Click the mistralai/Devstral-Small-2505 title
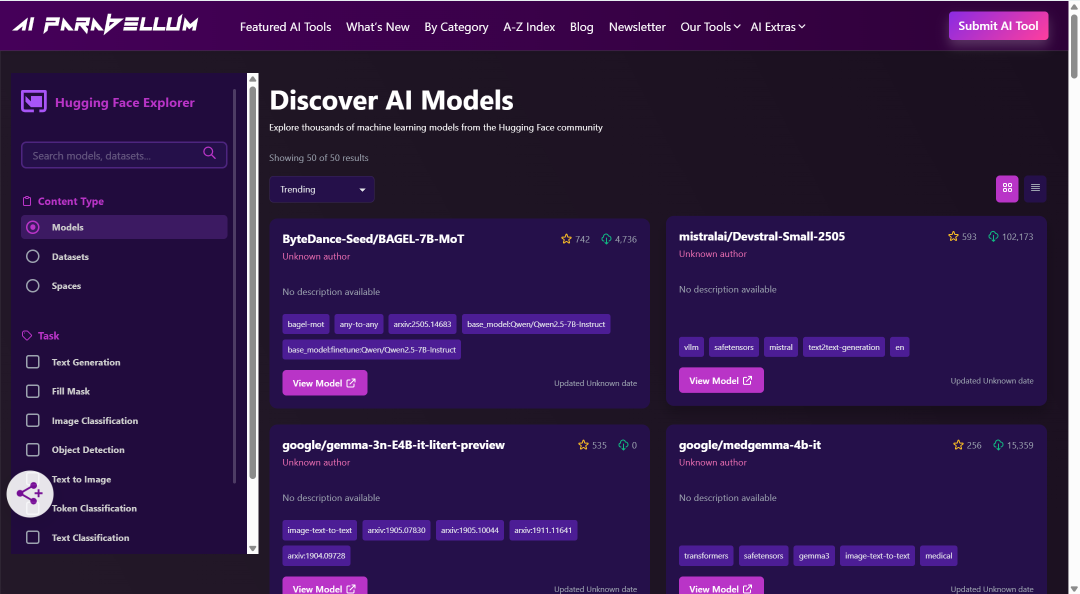1080x594 pixels. (762, 236)
